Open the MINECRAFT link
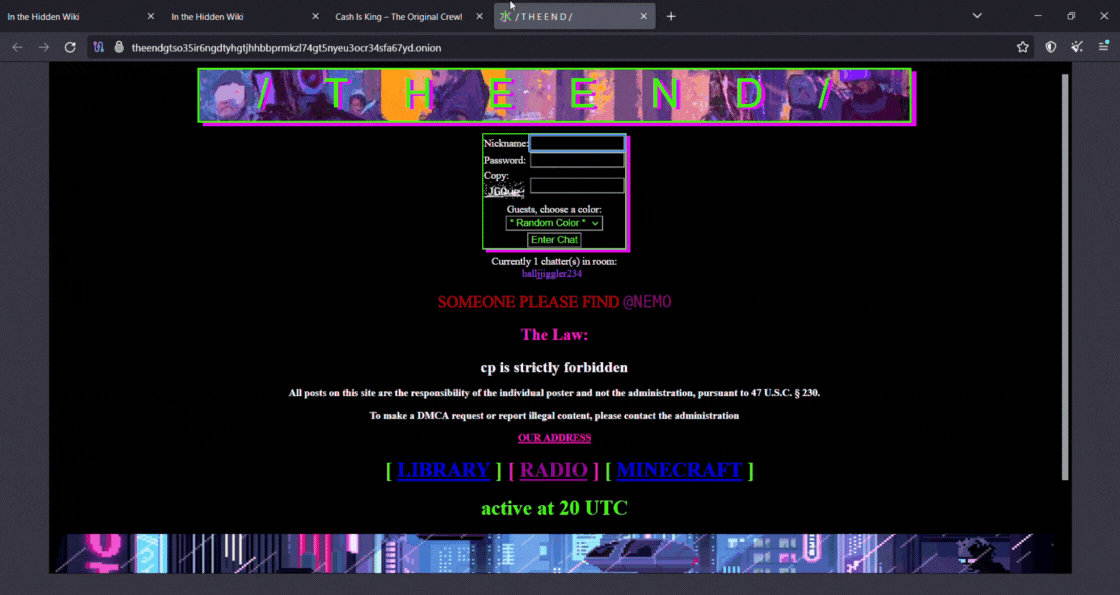Screen dimensions: 1120x595 (x=679, y=470)
